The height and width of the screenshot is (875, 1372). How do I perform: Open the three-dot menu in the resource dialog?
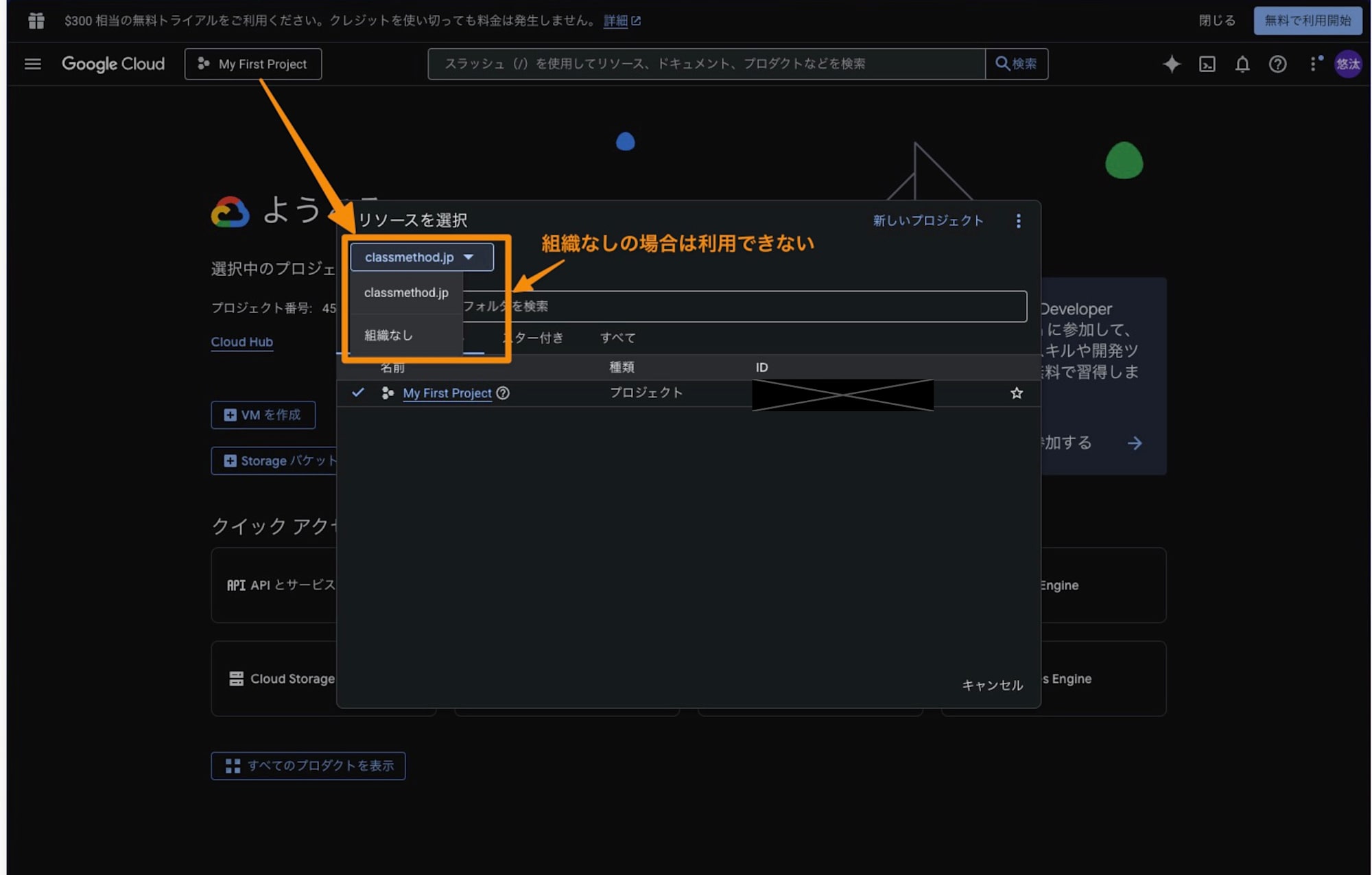tap(1019, 221)
